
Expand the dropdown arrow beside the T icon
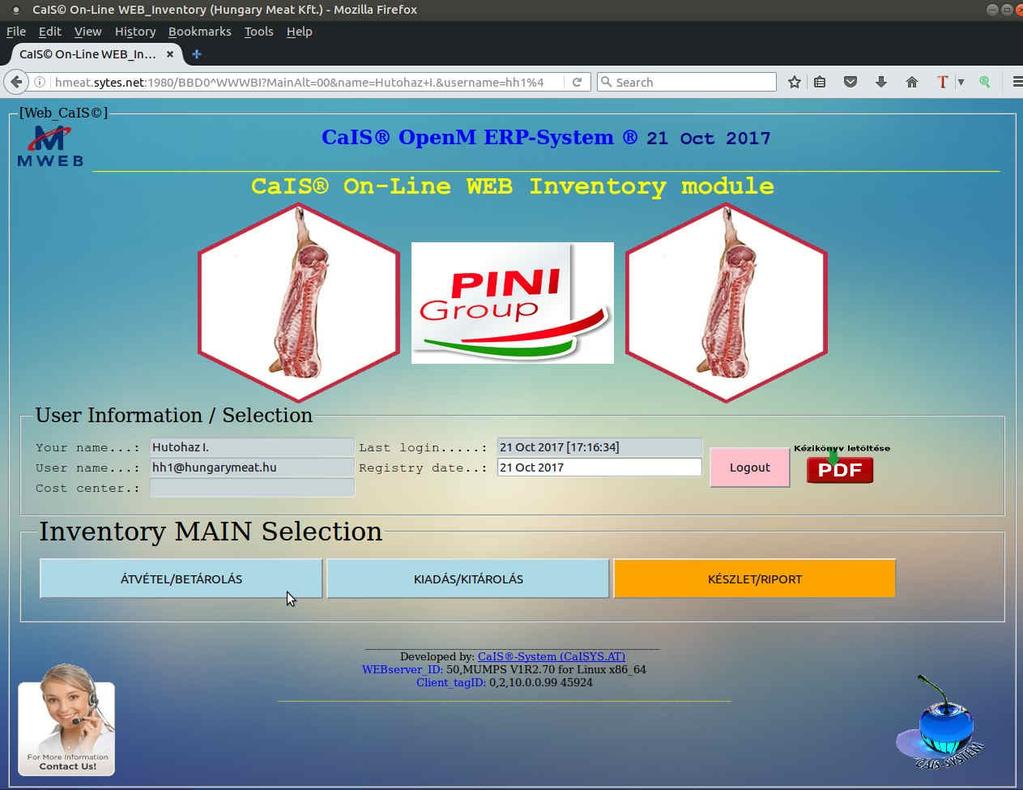pos(960,82)
